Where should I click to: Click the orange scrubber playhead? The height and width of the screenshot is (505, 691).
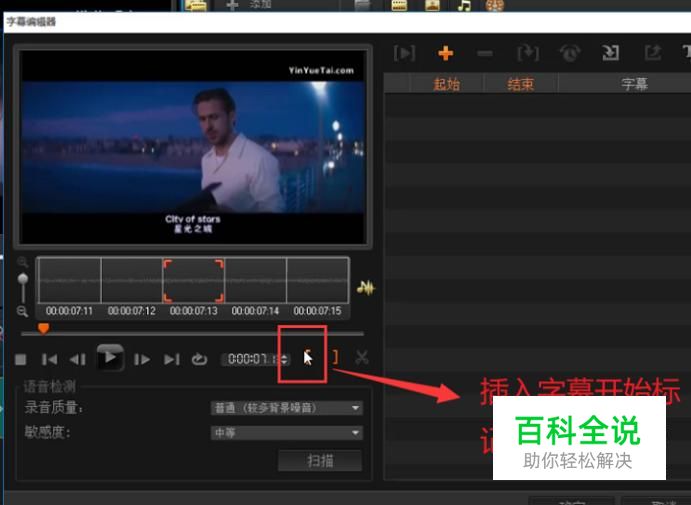coord(43,328)
